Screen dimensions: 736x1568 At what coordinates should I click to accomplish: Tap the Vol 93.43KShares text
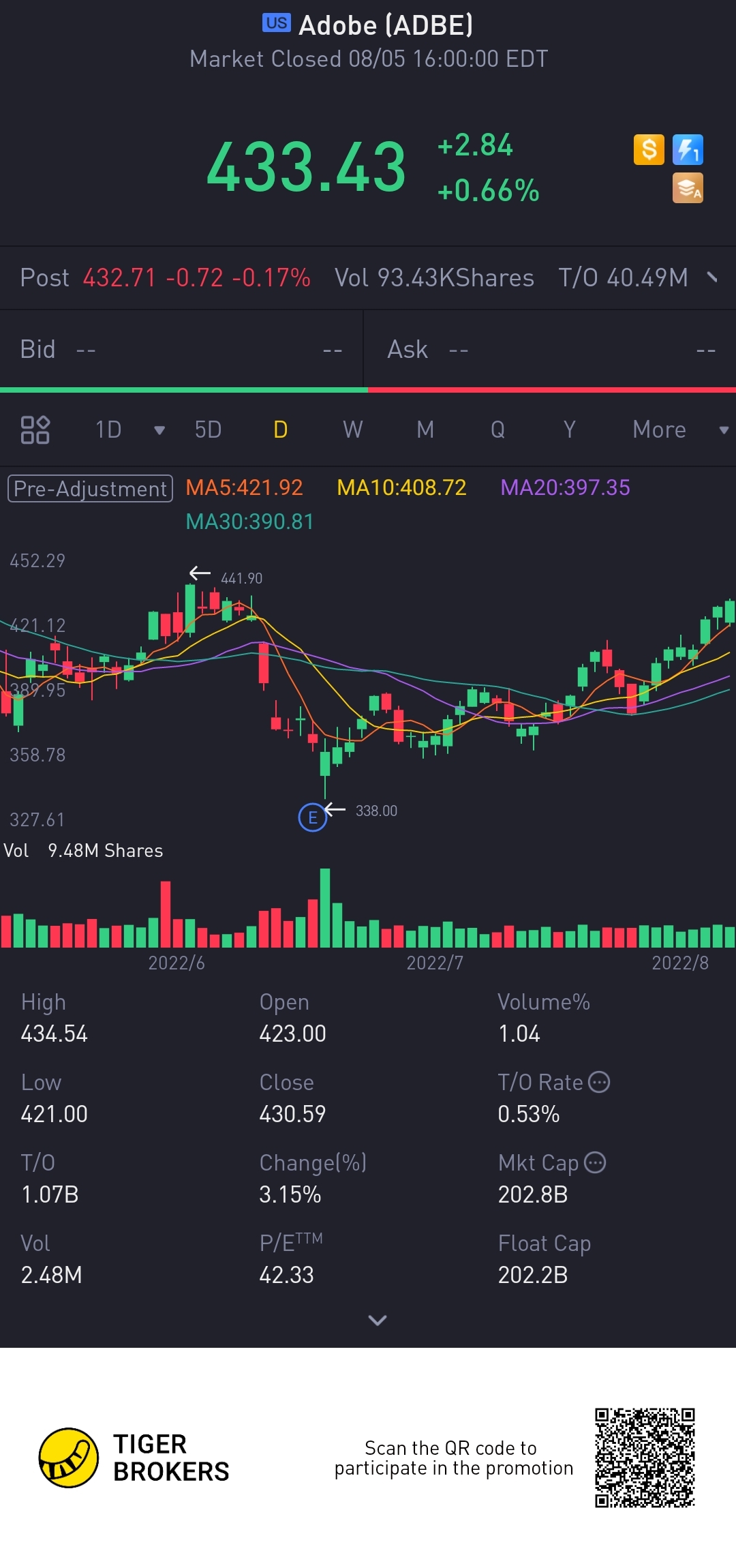pyautogui.click(x=434, y=277)
